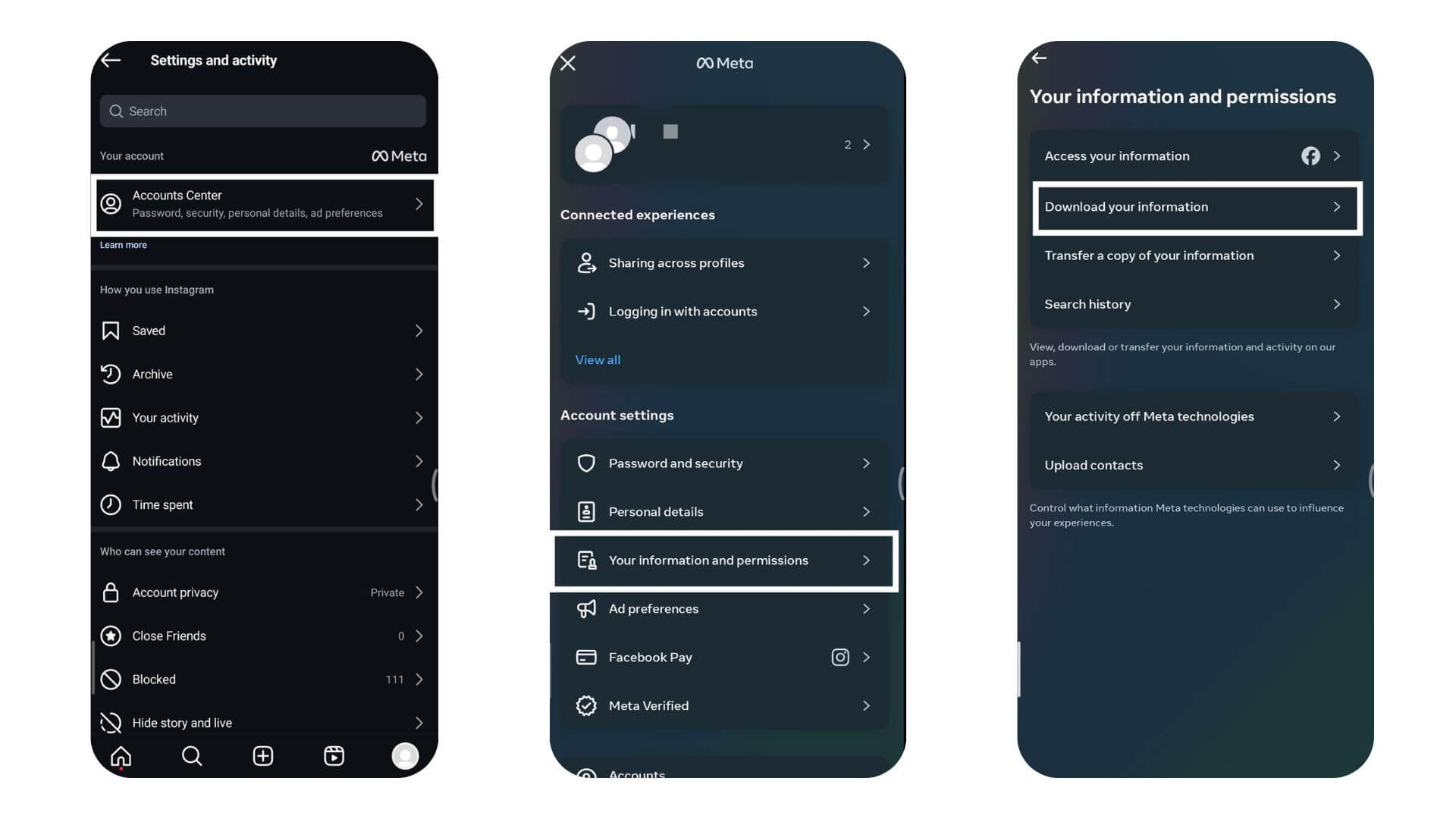Screen dimensions: 1456x819
Task: Open Archive section
Action: click(x=263, y=373)
